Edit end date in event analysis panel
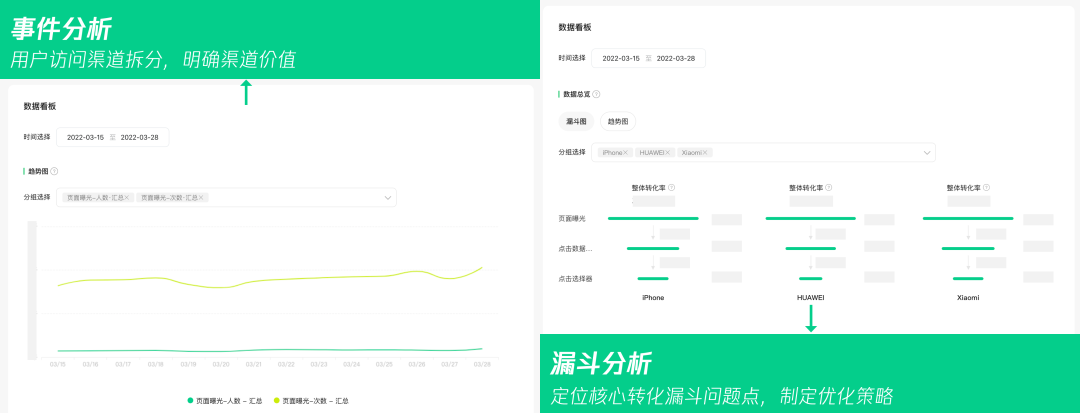The image size is (1080, 413). 140,138
